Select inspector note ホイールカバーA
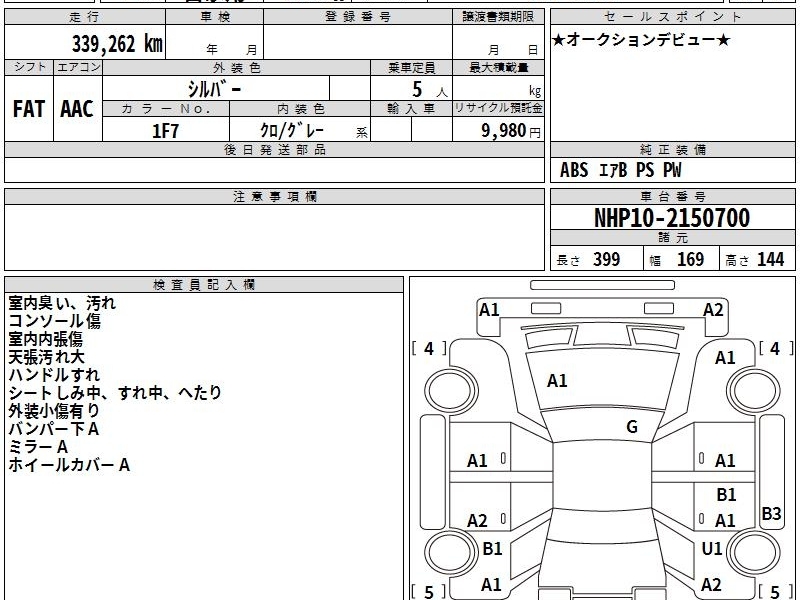 [x=69, y=465]
